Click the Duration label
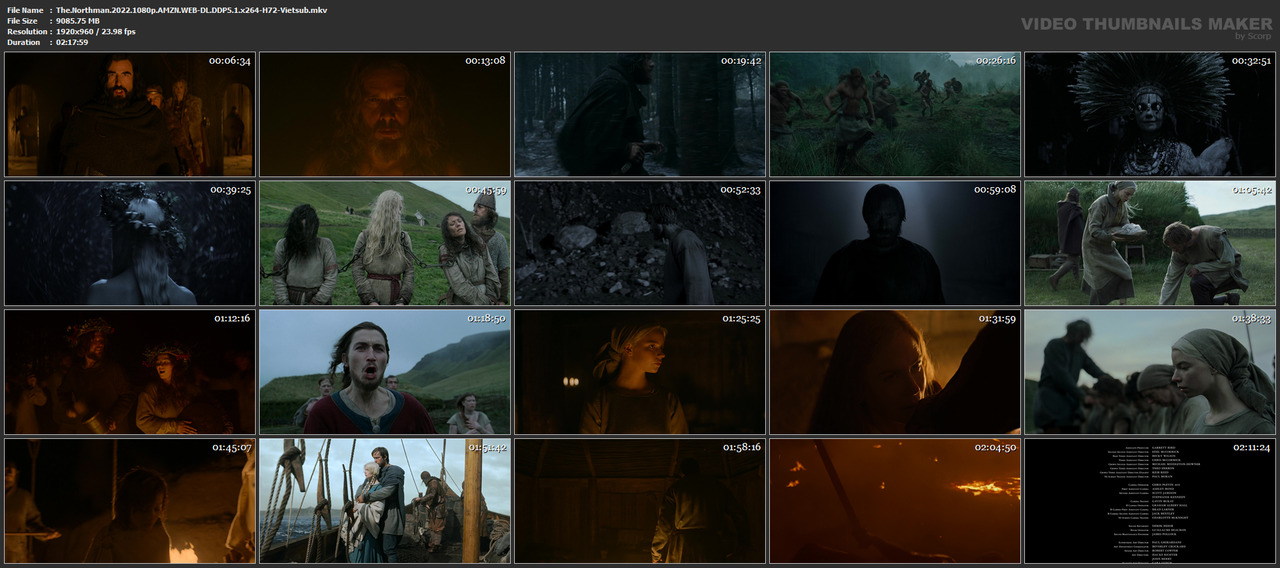 click(23, 42)
